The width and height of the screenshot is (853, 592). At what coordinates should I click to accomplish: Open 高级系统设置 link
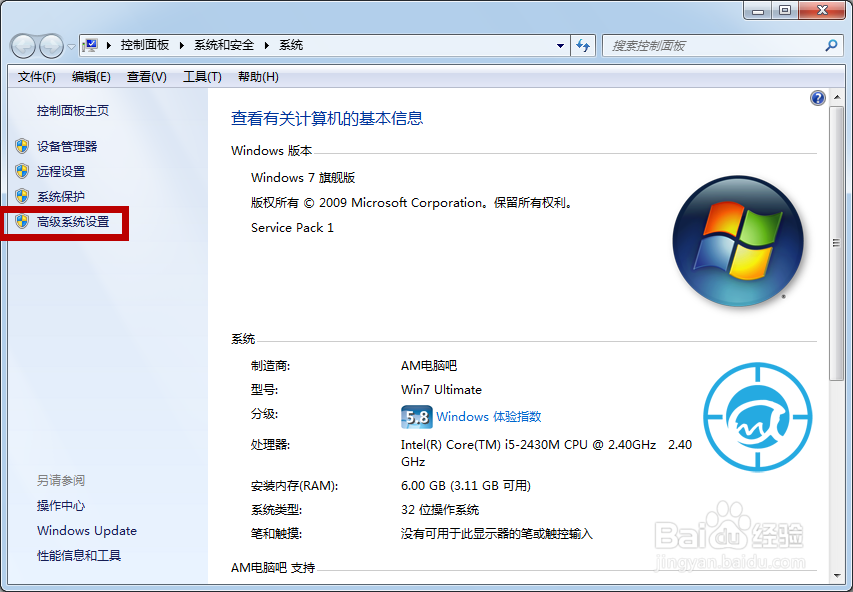point(73,221)
